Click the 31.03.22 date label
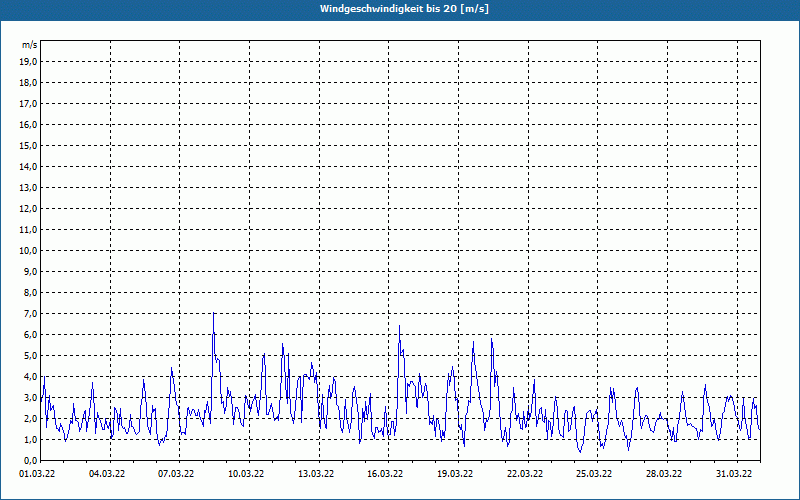Viewport: 800px width, 500px height. (x=734, y=473)
